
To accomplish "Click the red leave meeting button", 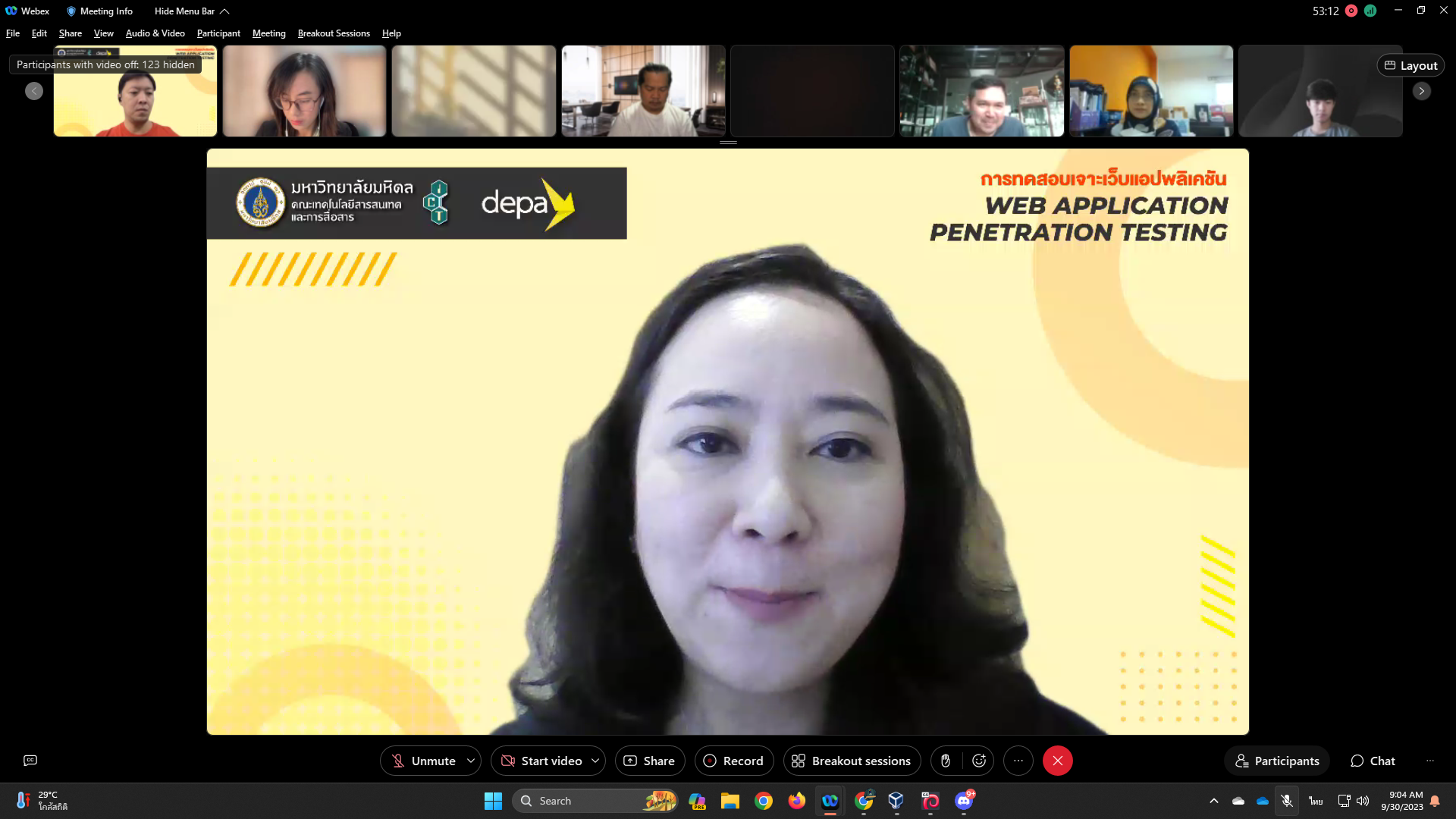I will tap(1057, 761).
